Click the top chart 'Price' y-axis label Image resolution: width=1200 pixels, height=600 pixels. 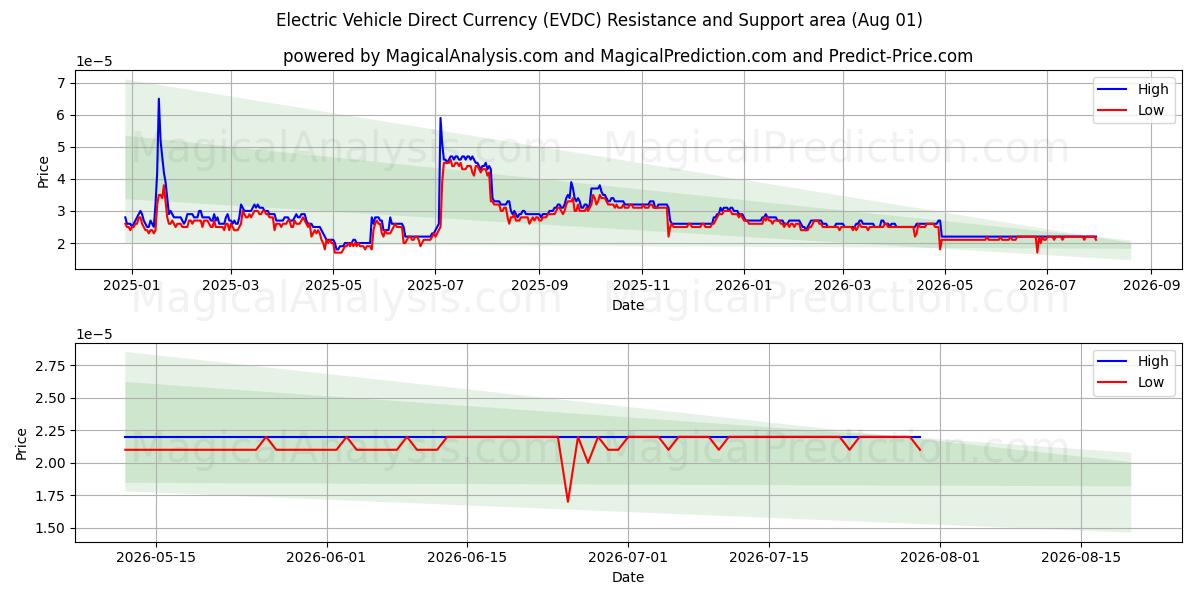[43, 172]
